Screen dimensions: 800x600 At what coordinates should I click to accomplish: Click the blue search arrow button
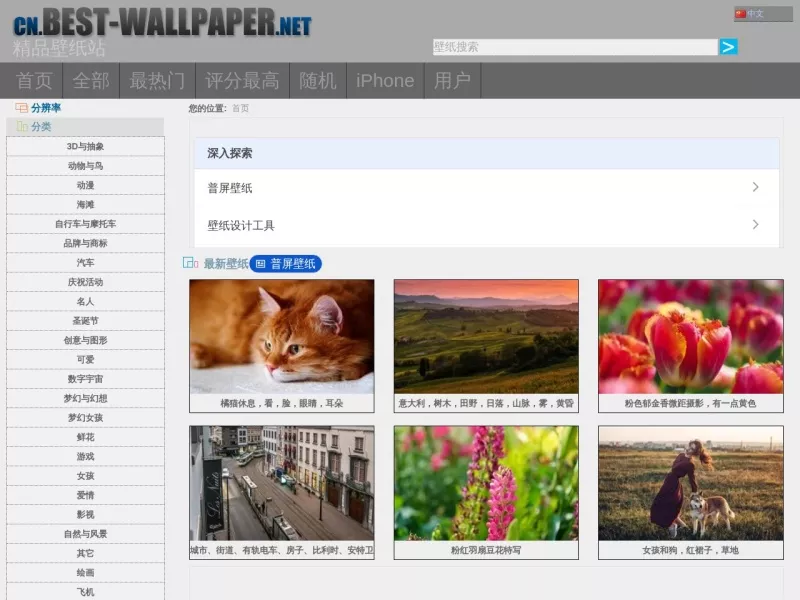(x=728, y=47)
